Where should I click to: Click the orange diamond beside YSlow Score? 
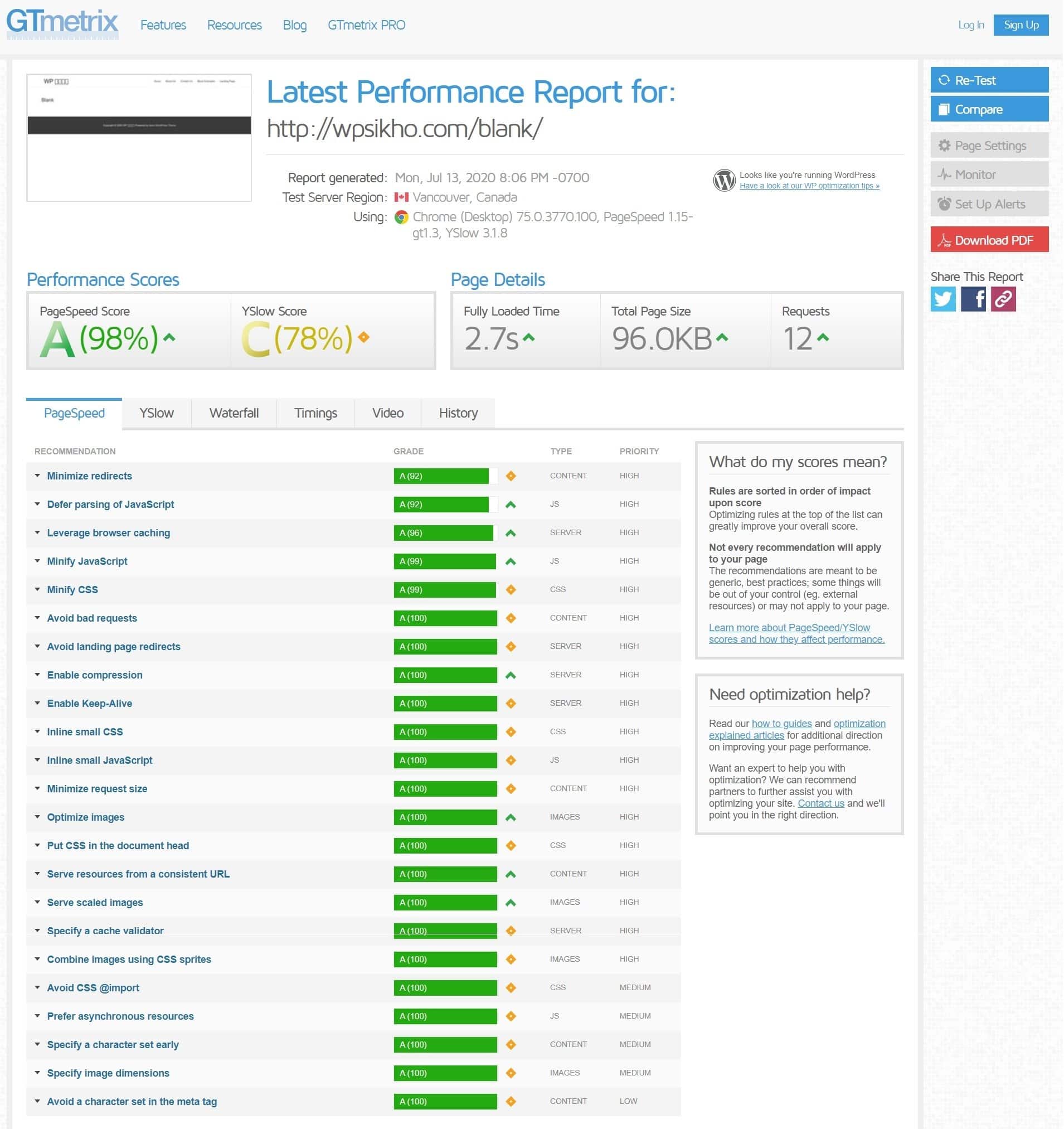click(364, 337)
